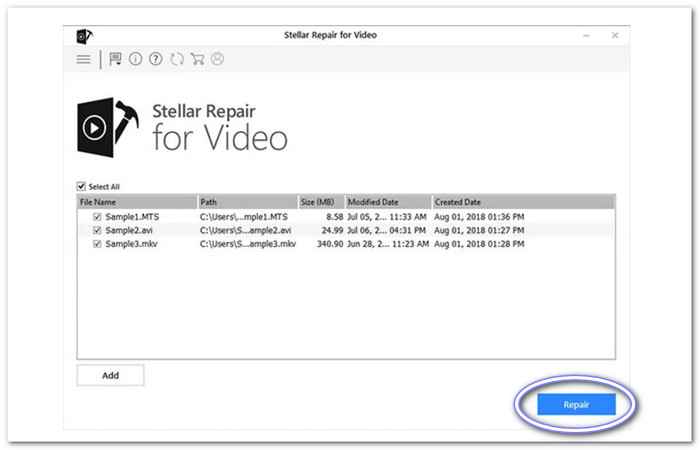Click modified date Jun 28 11:23 AM
Image resolution: width=700 pixels, height=450 pixels.
(388, 244)
